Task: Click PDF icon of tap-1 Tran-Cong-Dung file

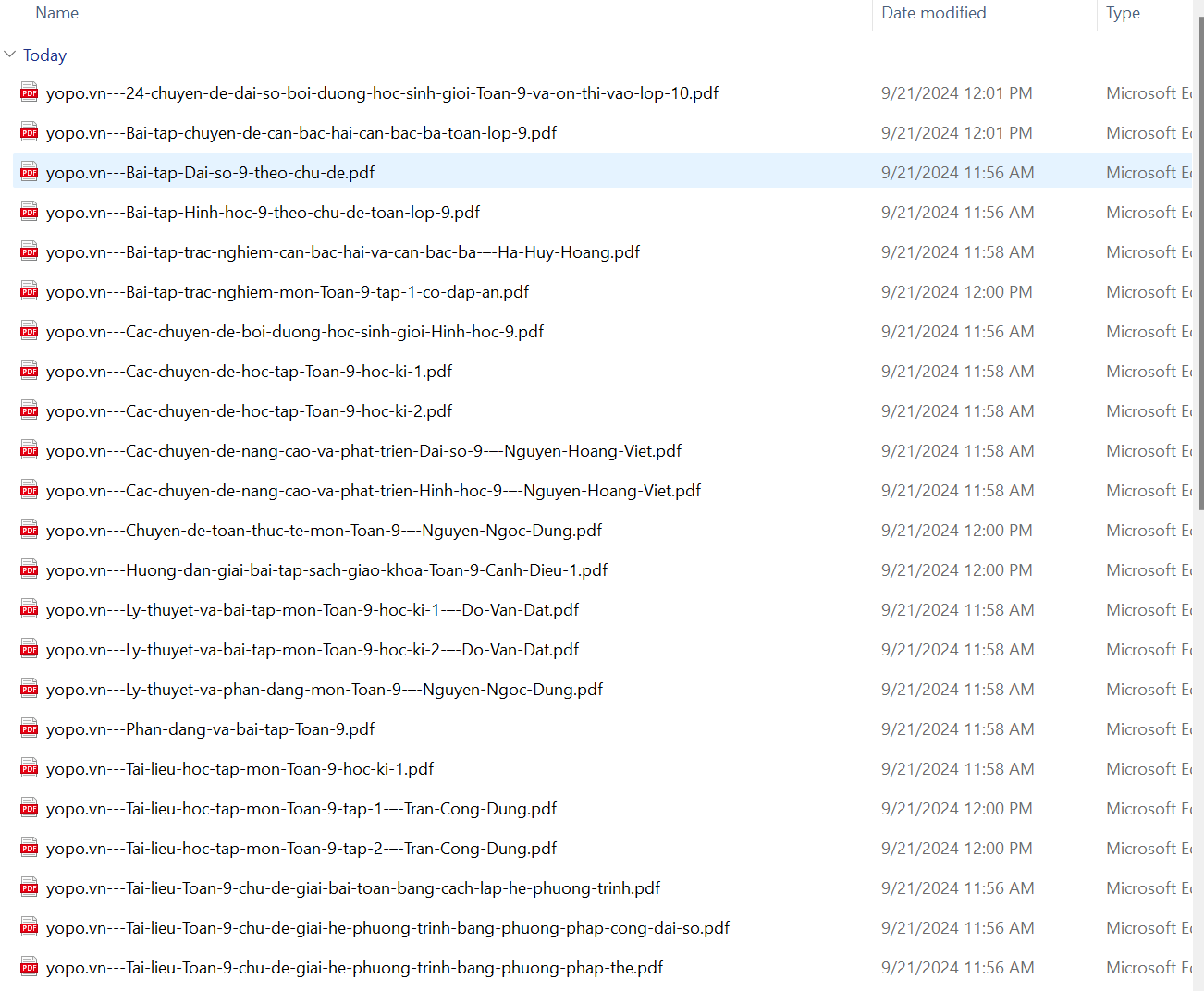Action: pos(30,808)
